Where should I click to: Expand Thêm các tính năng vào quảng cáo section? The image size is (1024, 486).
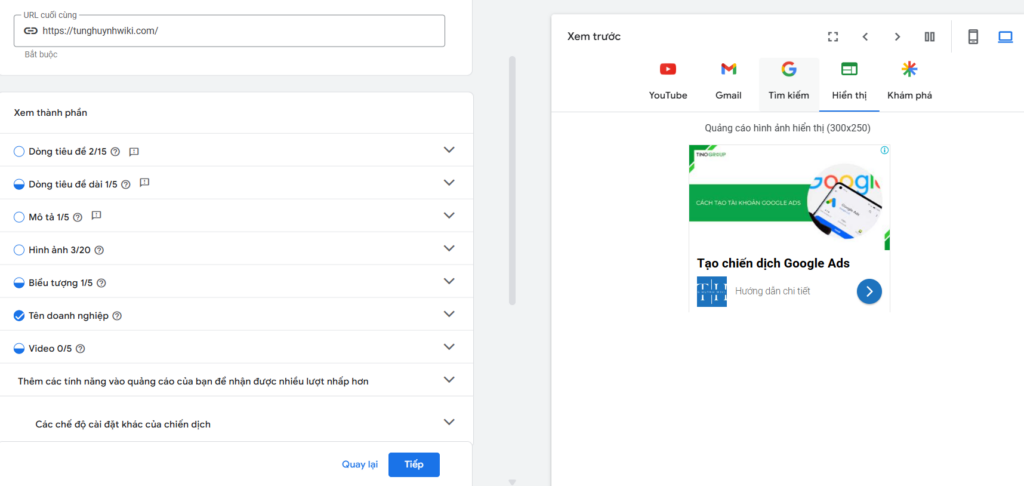coord(449,380)
